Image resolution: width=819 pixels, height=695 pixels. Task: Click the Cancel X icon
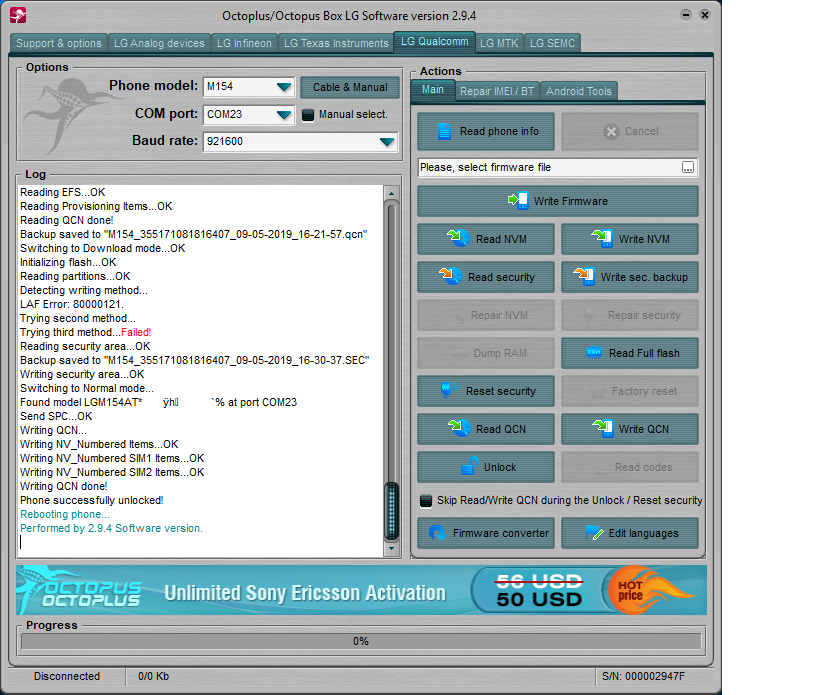click(611, 131)
